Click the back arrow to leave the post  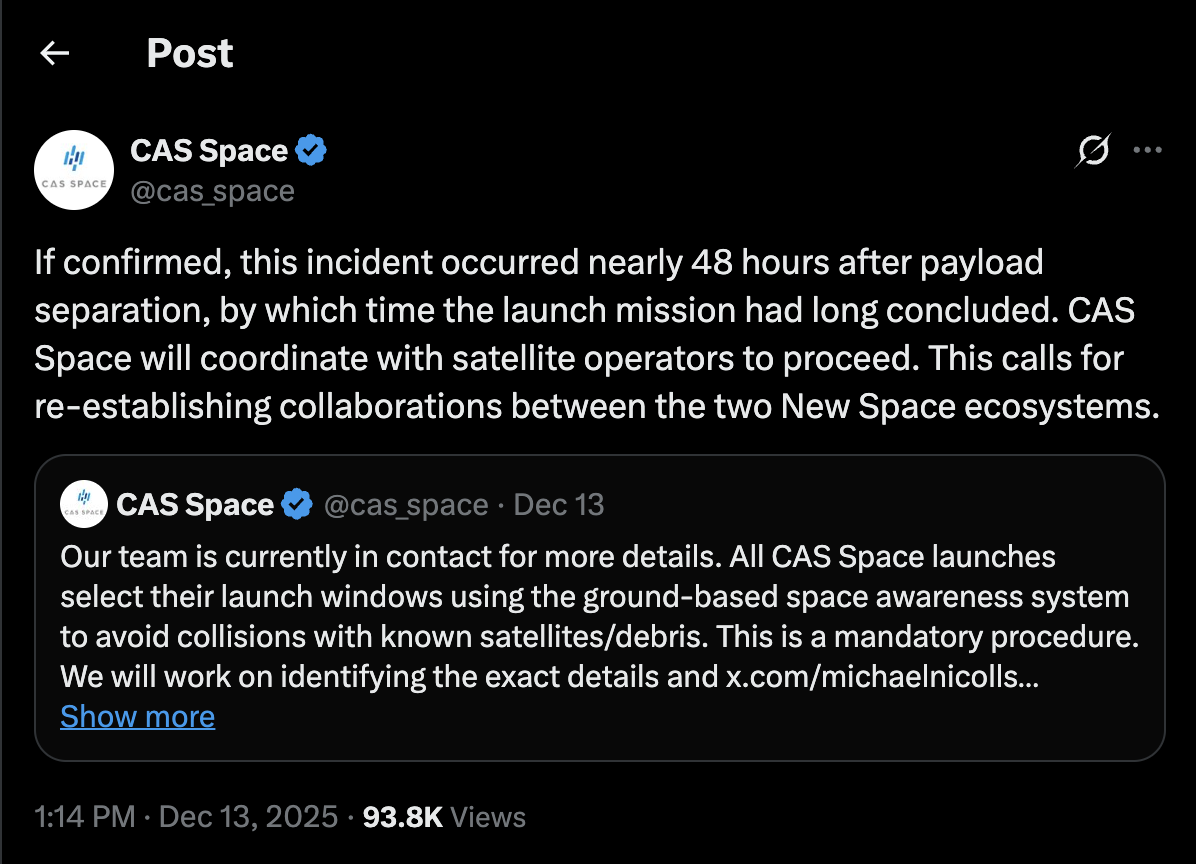54,52
